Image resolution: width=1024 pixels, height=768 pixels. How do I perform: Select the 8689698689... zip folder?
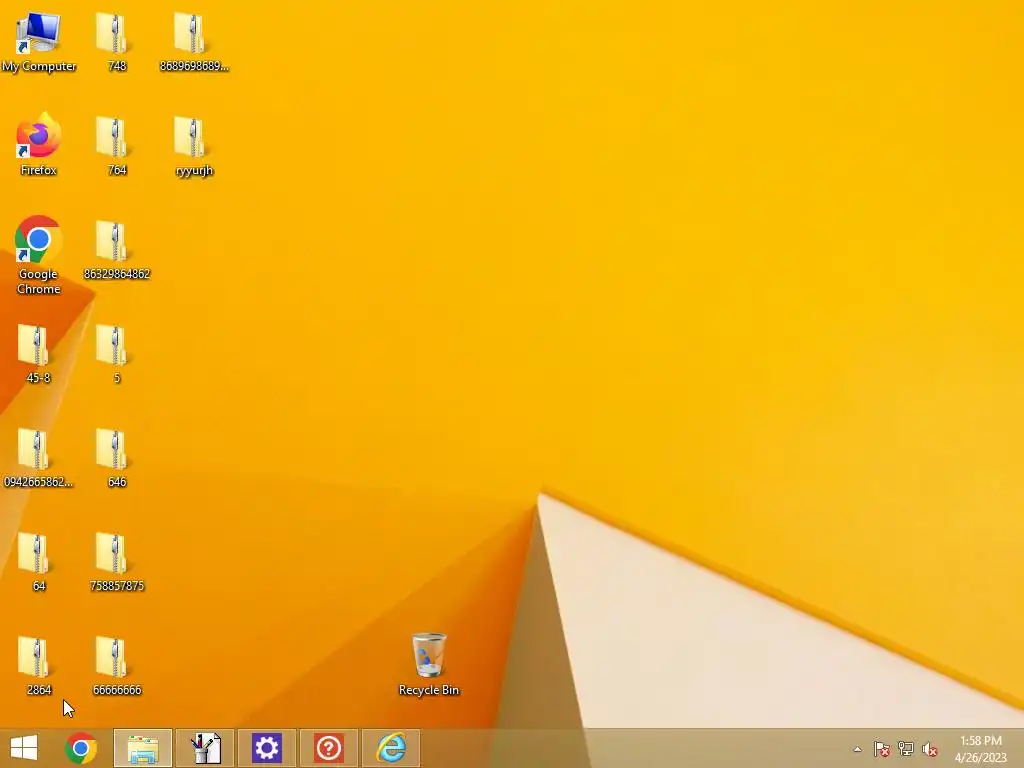tap(194, 42)
